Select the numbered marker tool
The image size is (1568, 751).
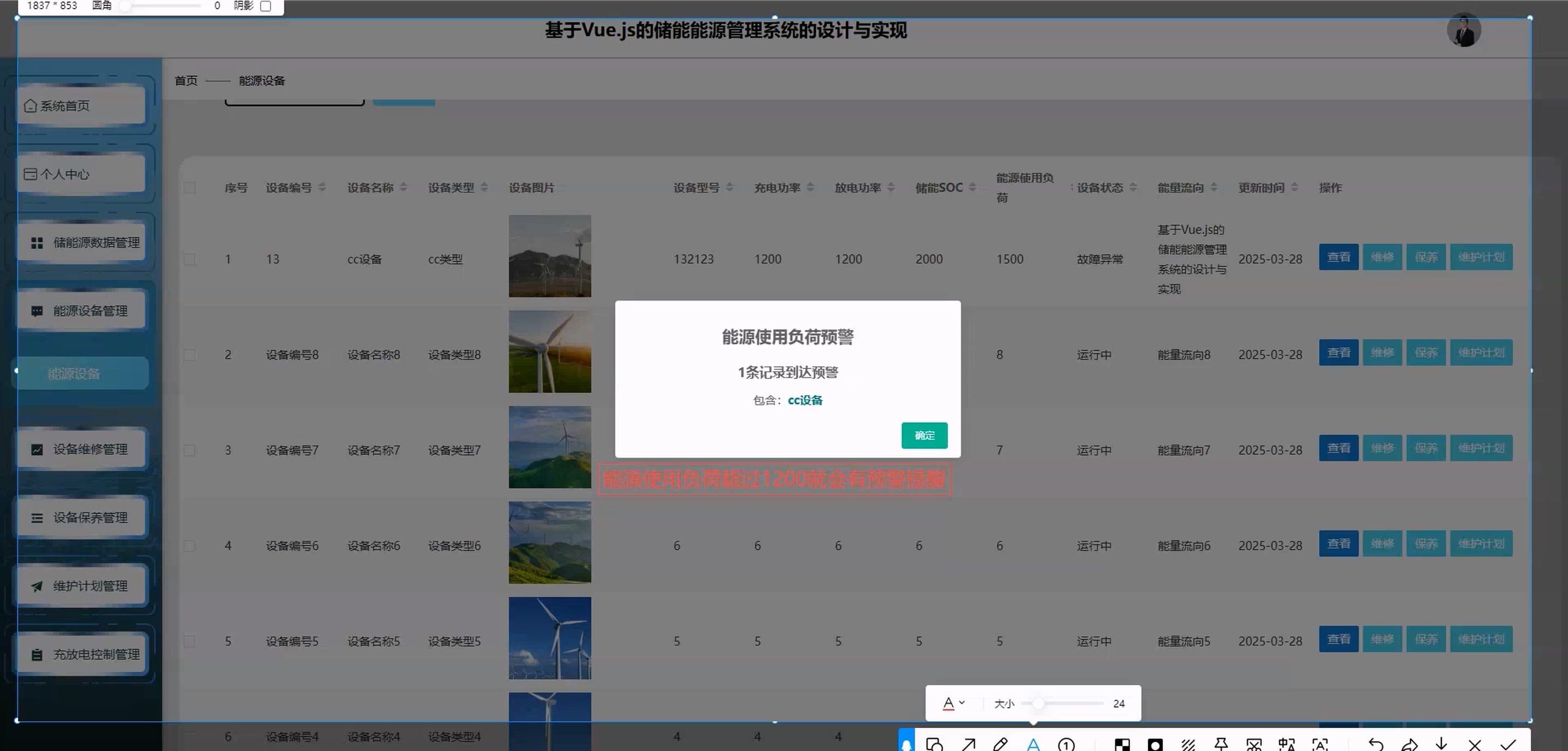[1066, 744]
